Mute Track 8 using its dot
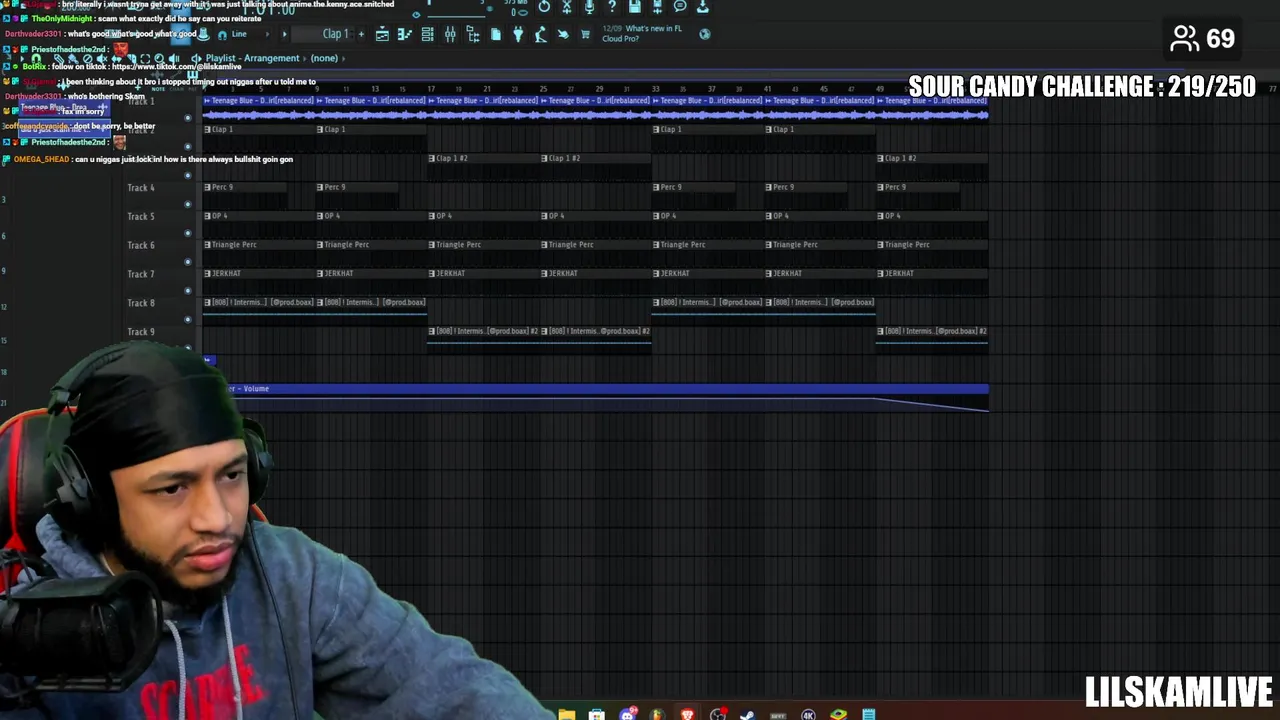This screenshot has height=720, width=1280. (187, 319)
